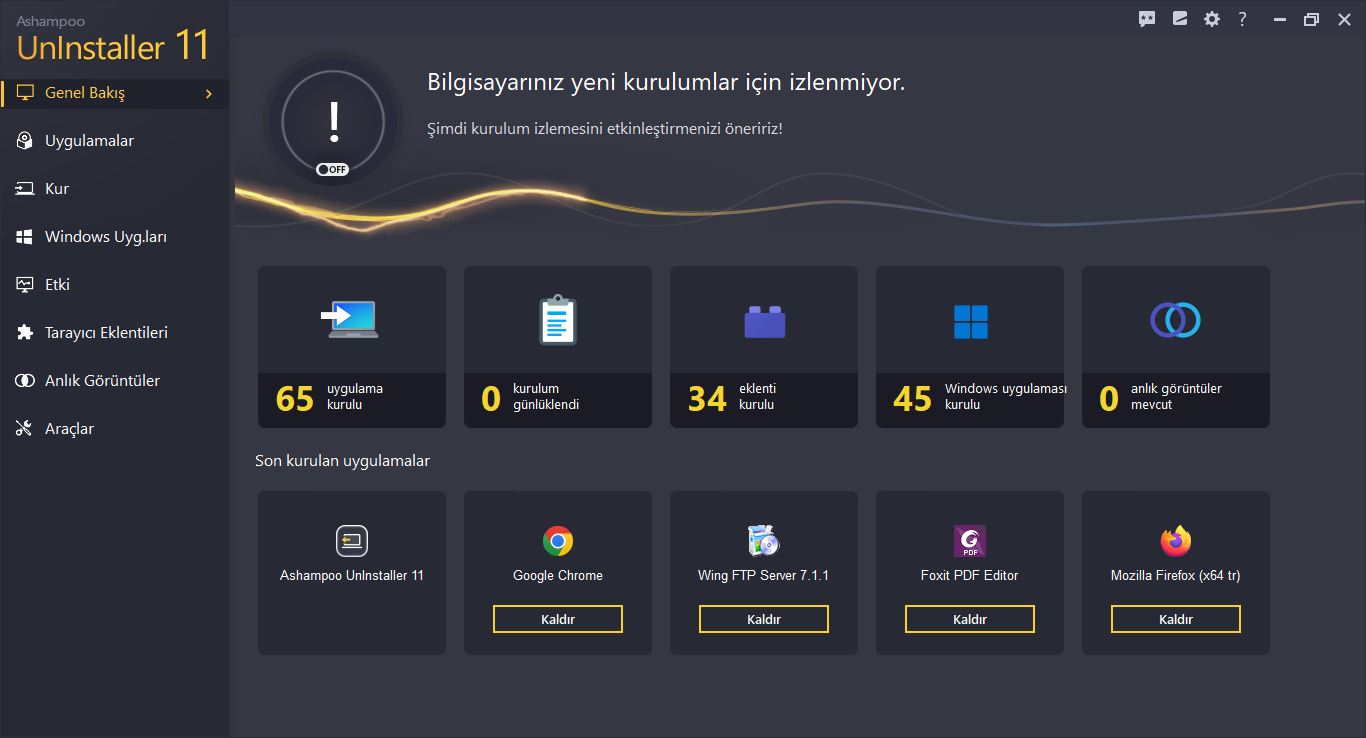Select Genel Bakış menu item

click(115, 93)
